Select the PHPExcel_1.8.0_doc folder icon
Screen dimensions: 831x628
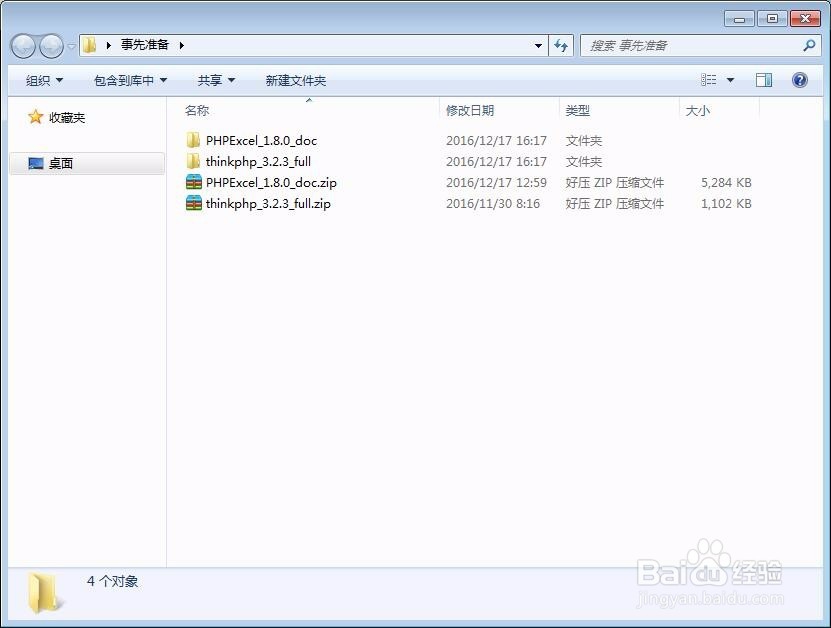point(194,140)
